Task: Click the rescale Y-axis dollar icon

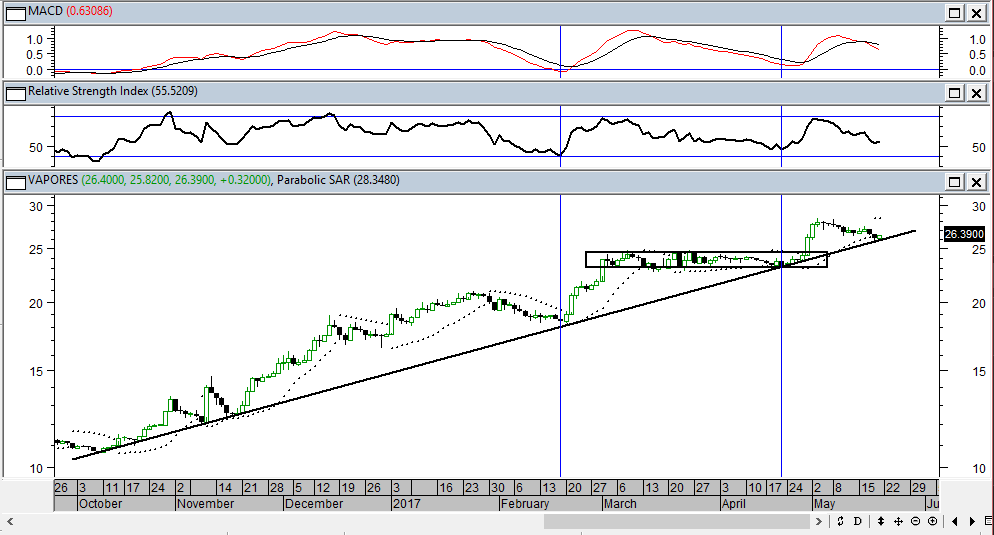Action: [841, 521]
